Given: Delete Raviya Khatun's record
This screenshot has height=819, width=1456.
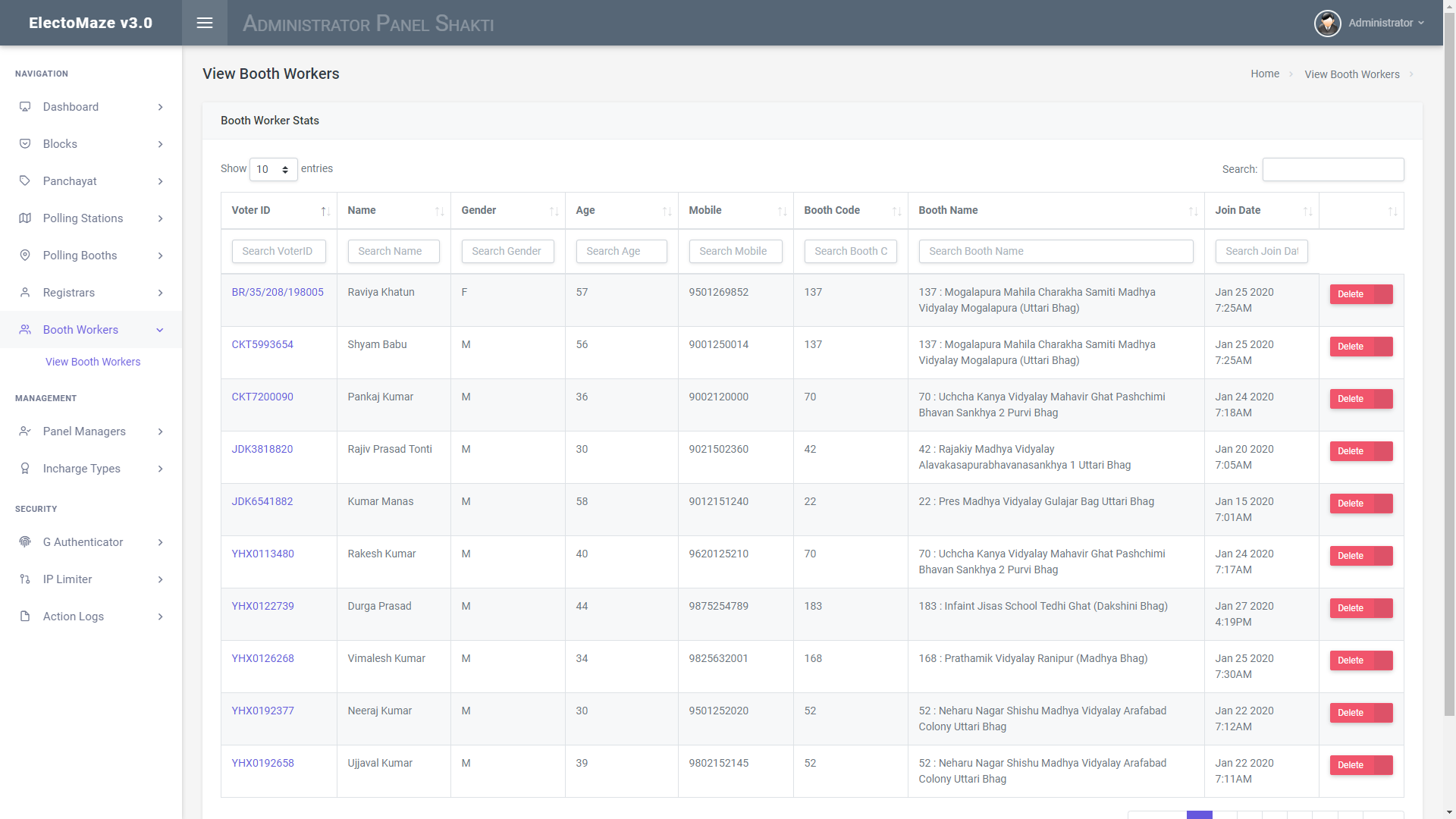Looking at the screenshot, I should pyautogui.click(x=1360, y=294).
